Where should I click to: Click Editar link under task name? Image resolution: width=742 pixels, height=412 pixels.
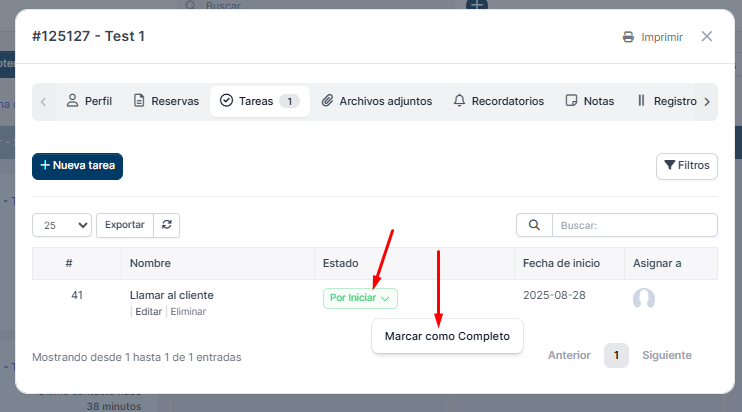pos(148,312)
